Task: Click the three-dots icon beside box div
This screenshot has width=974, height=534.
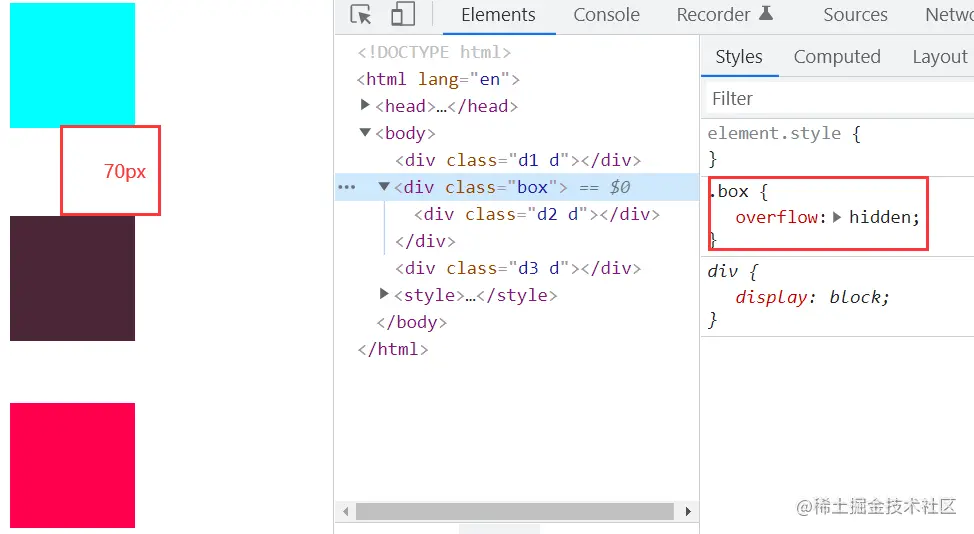Action: click(x=347, y=187)
